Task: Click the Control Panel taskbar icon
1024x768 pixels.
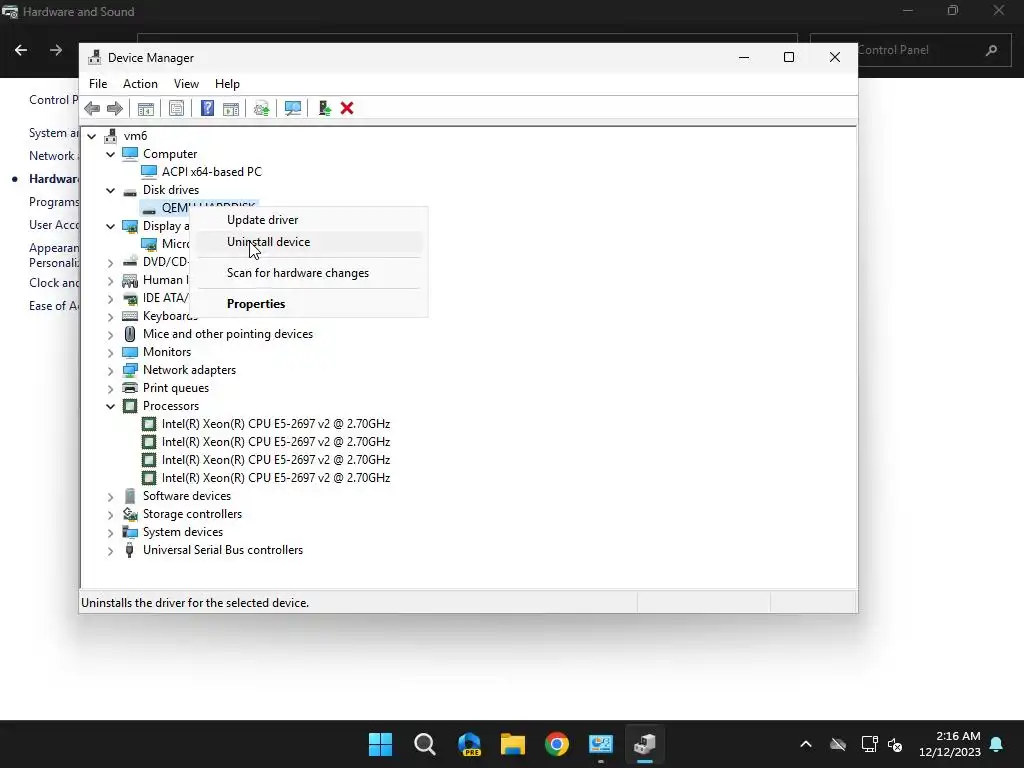Action: (600, 744)
